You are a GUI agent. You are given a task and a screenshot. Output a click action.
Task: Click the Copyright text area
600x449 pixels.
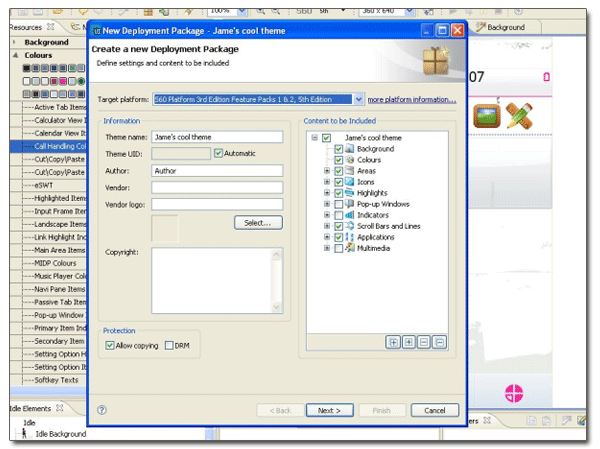217,281
